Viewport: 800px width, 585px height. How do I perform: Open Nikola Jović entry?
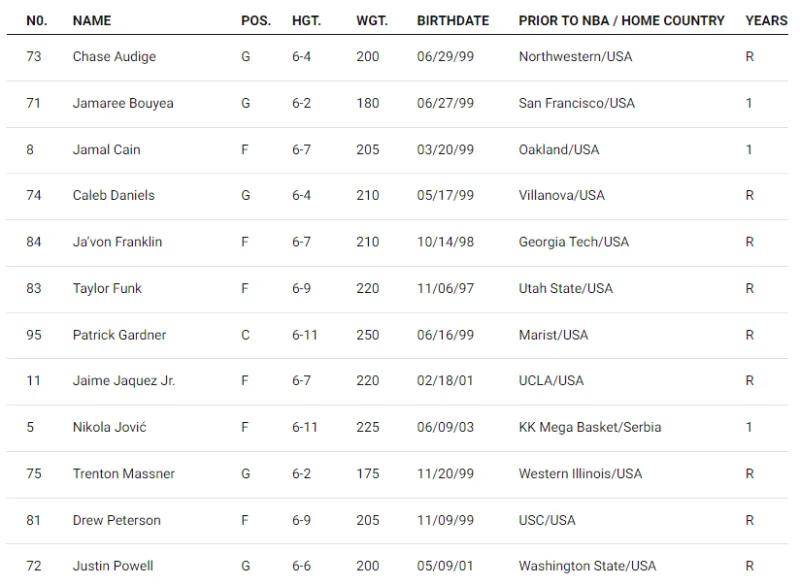click(x=110, y=427)
